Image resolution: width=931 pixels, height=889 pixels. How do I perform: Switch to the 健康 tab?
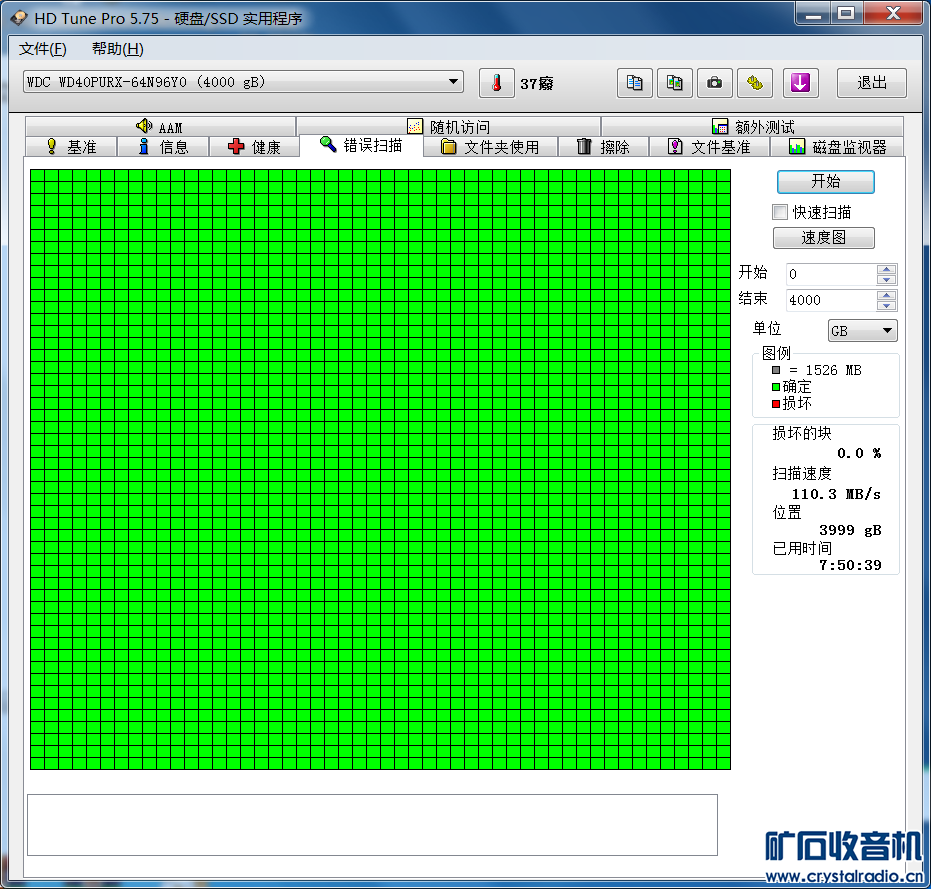click(254, 147)
